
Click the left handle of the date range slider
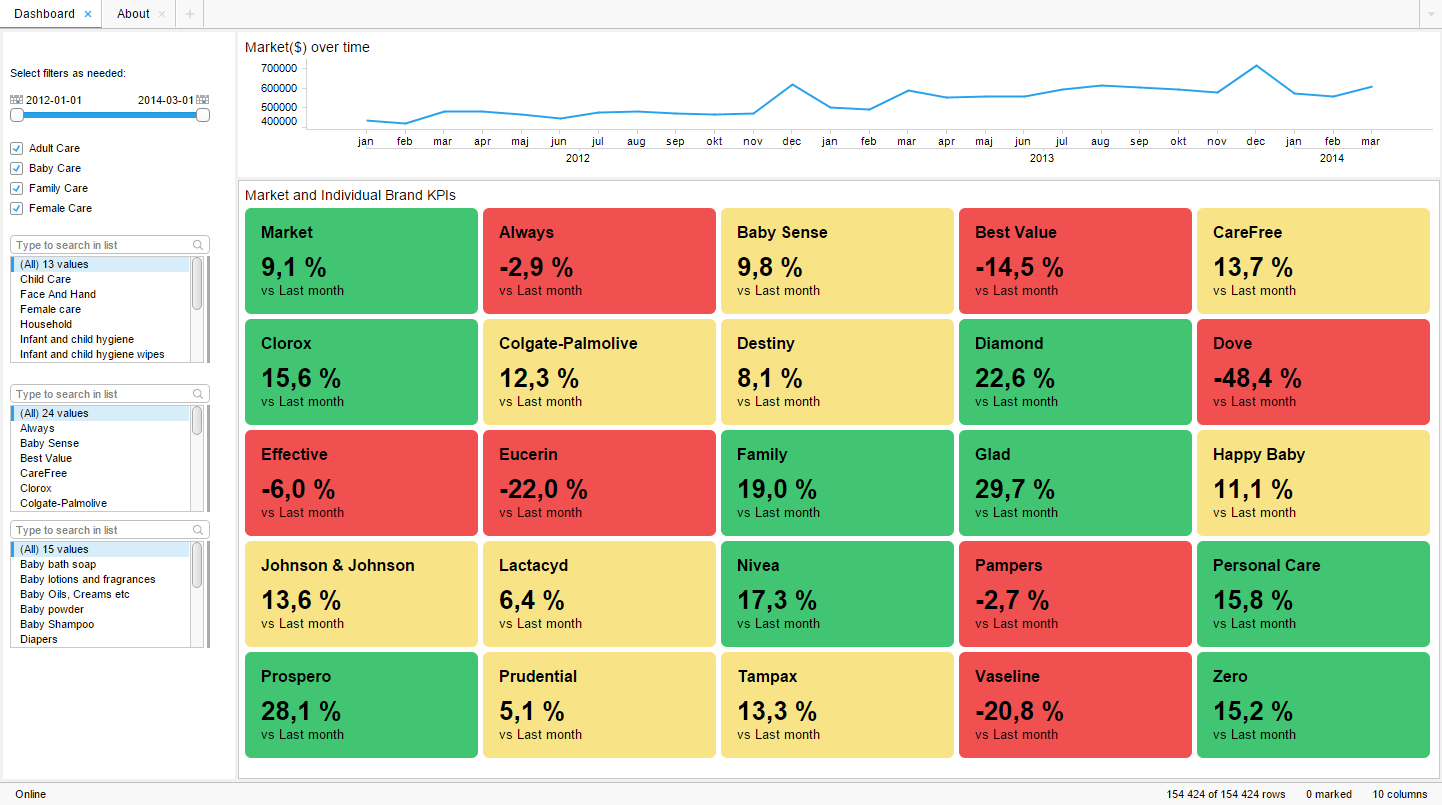[16, 115]
